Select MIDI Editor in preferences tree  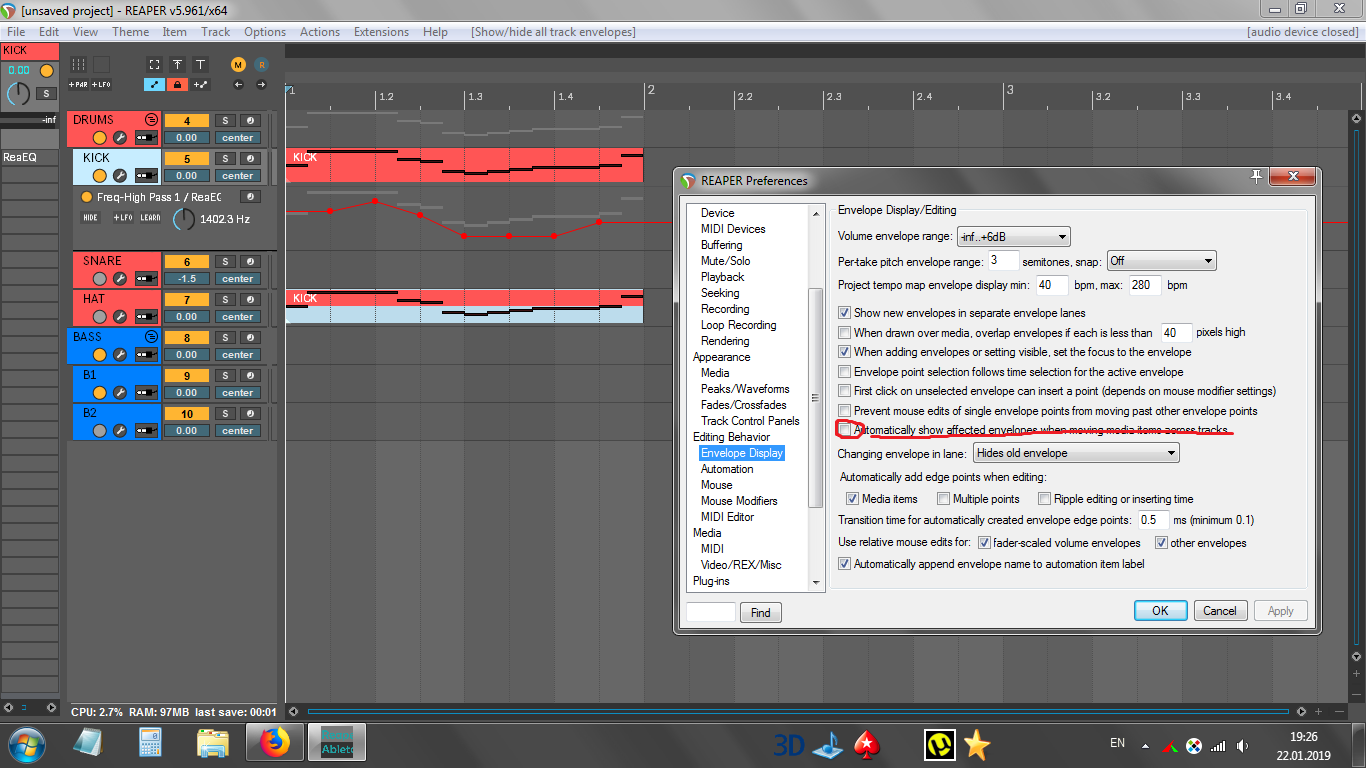727,517
